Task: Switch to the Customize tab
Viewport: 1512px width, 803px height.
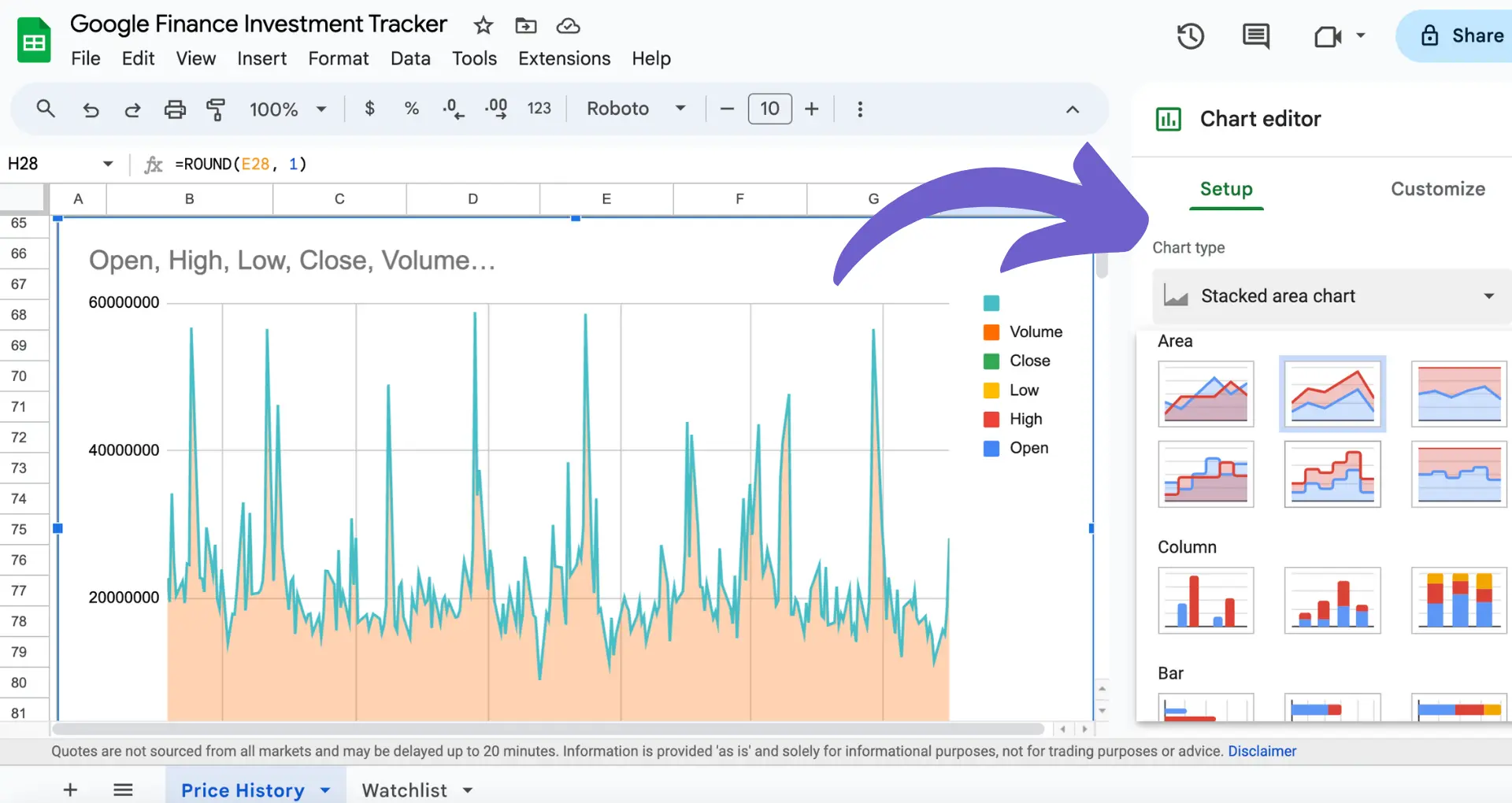Action: pos(1437,189)
